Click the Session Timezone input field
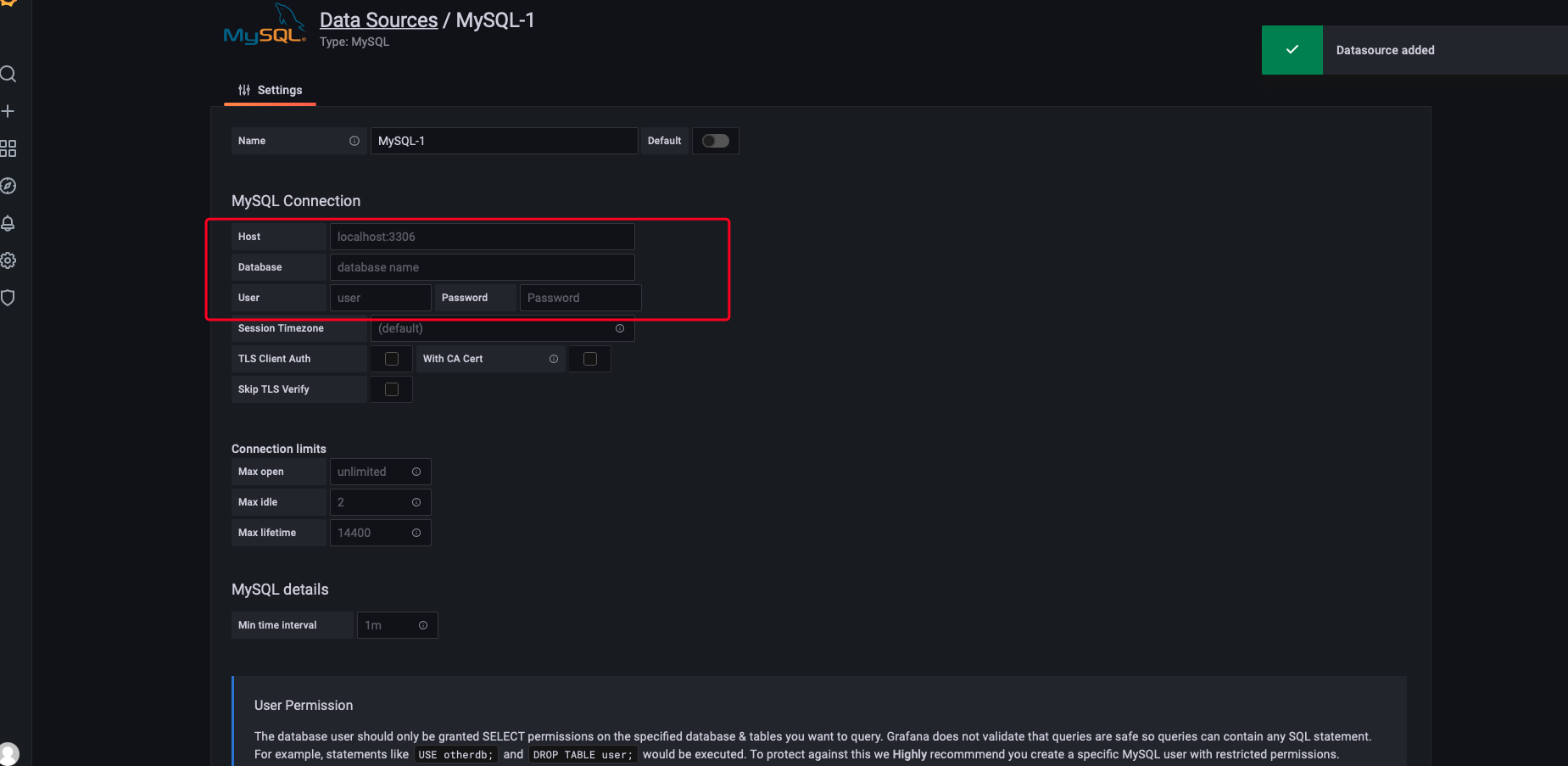 (x=502, y=328)
